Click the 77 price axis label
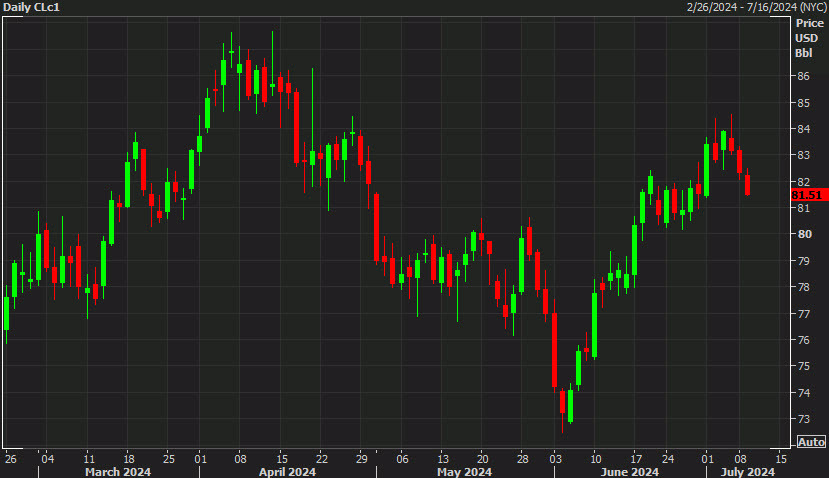This screenshot has height=478, width=829. tap(803, 314)
